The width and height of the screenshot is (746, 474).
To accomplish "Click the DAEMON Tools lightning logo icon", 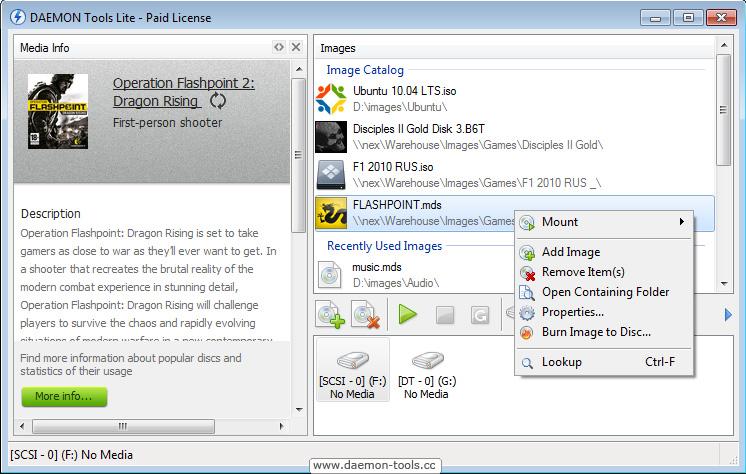I will (18, 17).
